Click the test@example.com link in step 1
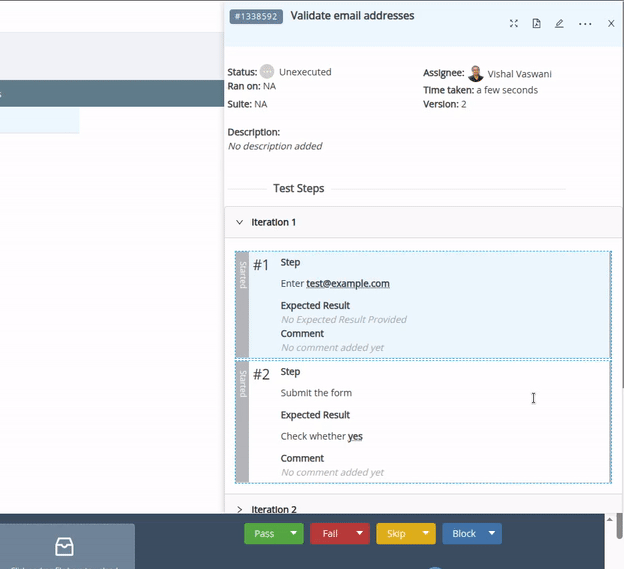Viewport: 624px width, 569px height. (348, 284)
